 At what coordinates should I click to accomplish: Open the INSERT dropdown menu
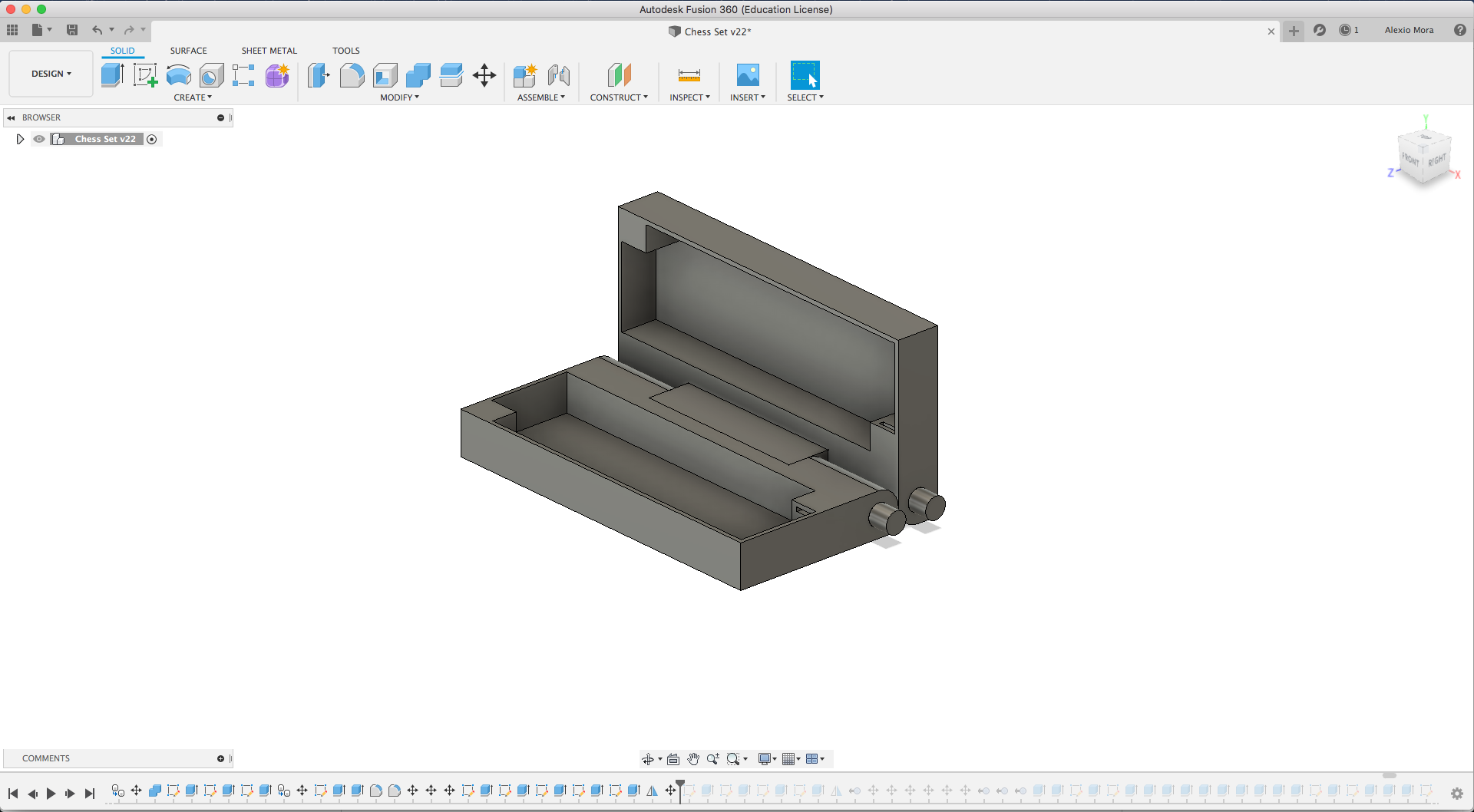(748, 97)
